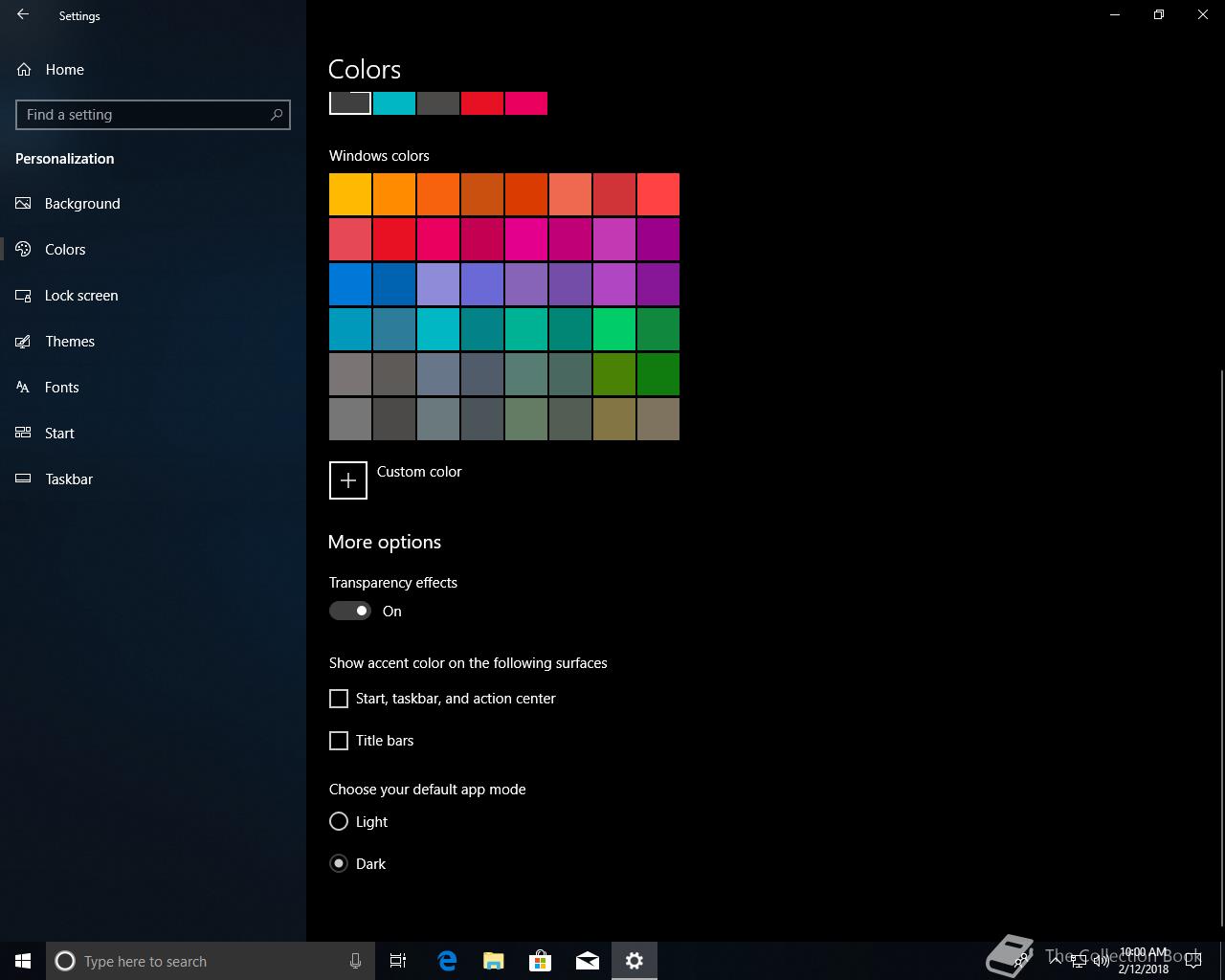The width and height of the screenshot is (1225, 980).
Task: Click the microphone icon in taskbar search
Action: [x=355, y=961]
